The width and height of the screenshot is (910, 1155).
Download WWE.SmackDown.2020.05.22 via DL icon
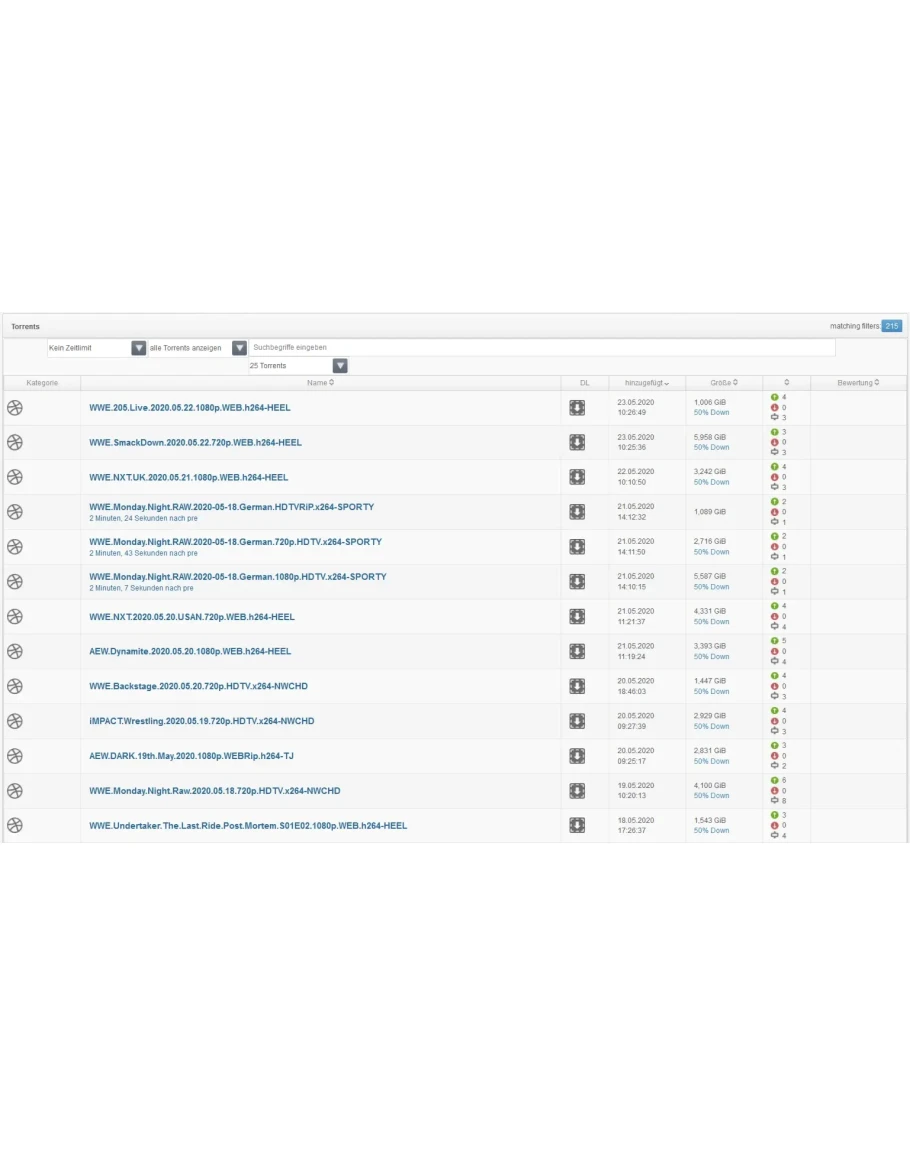click(x=577, y=442)
